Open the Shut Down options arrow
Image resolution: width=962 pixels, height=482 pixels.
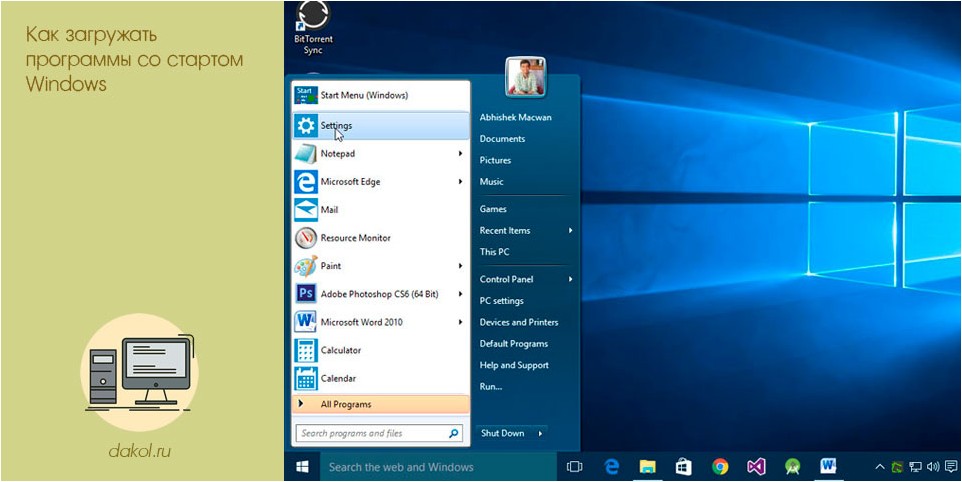541,434
